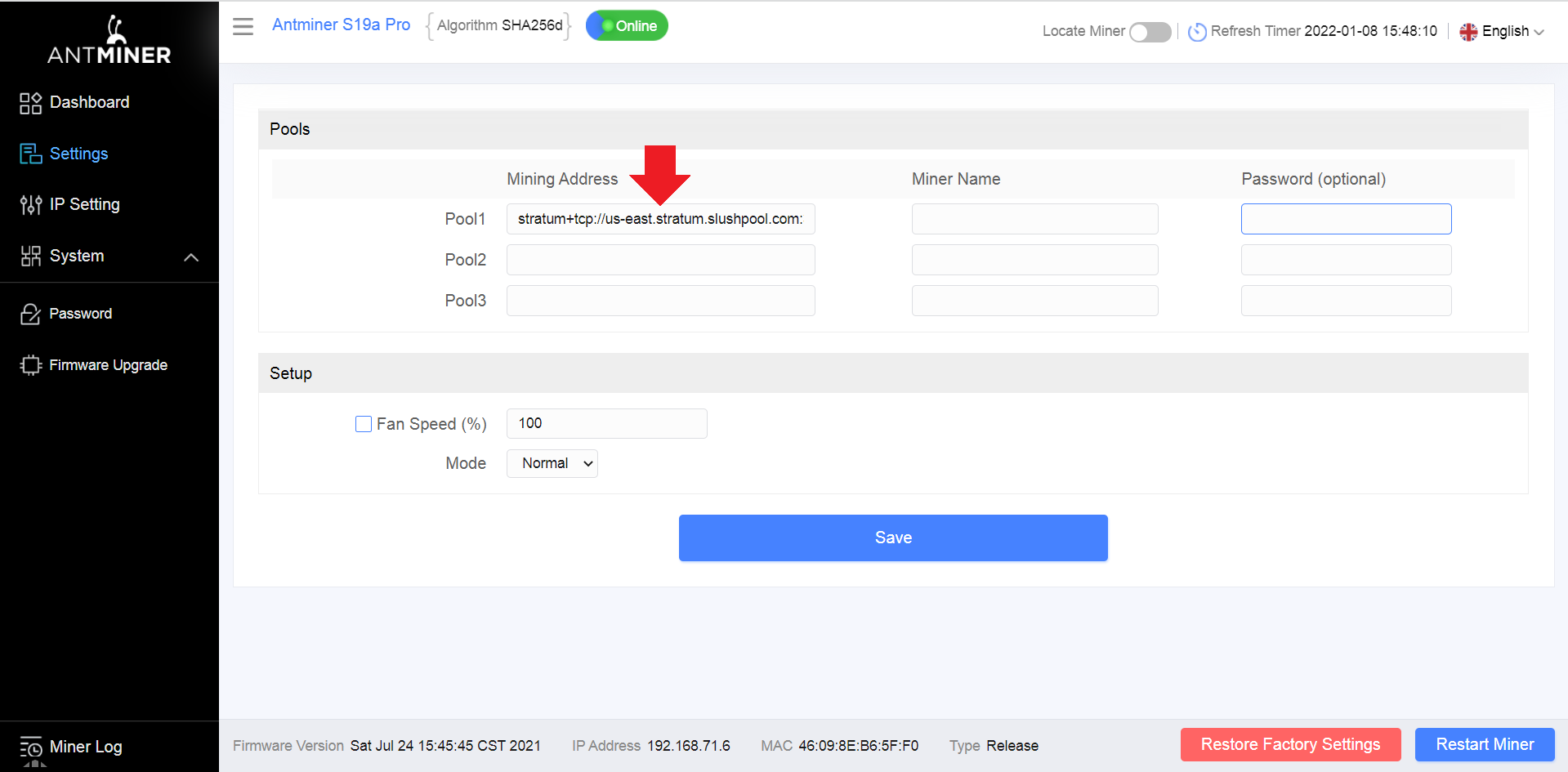The image size is (1568, 772).
Task: Click the Online status badge
Action: click(x=628, y=25)
